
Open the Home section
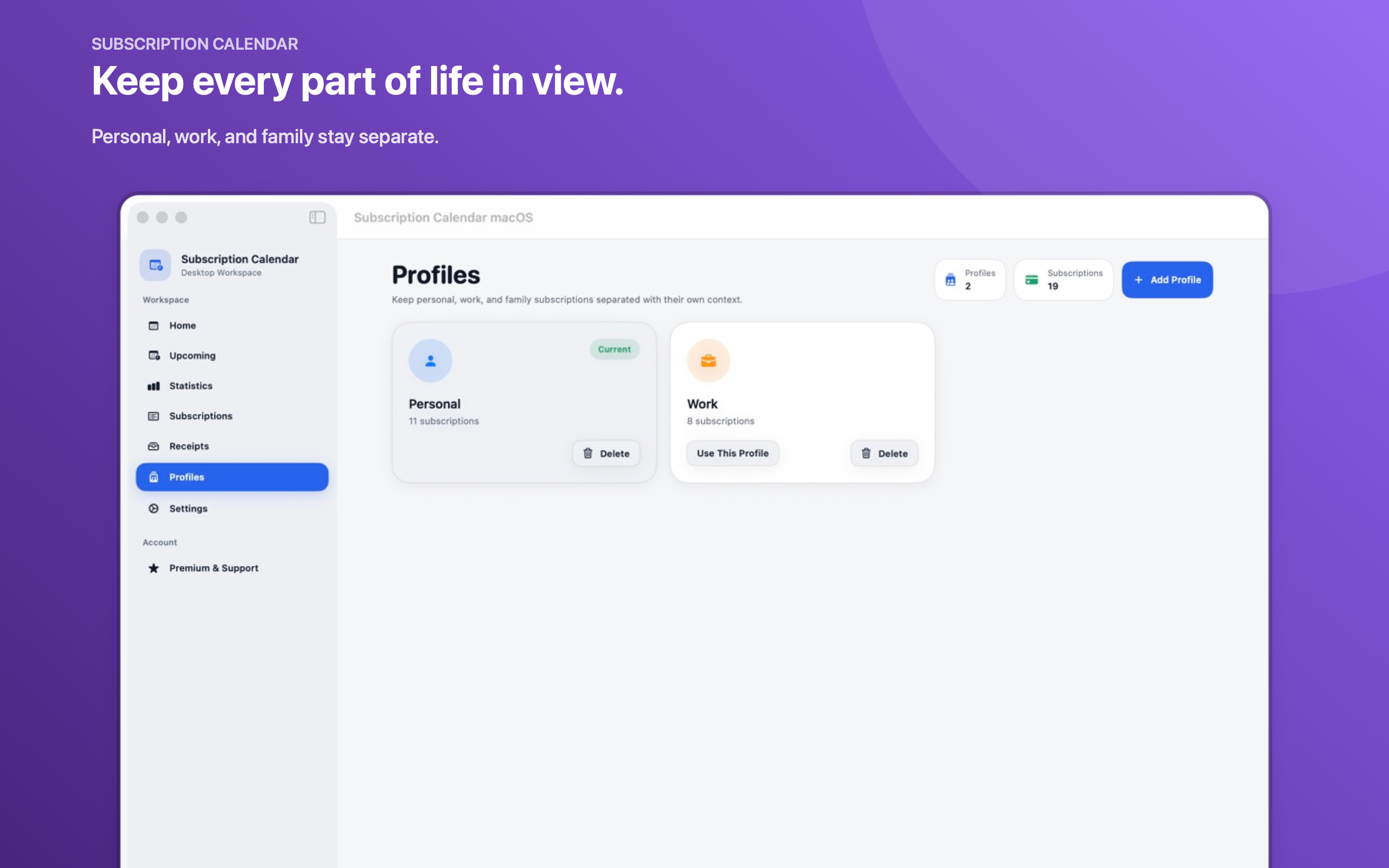[232, 325]
